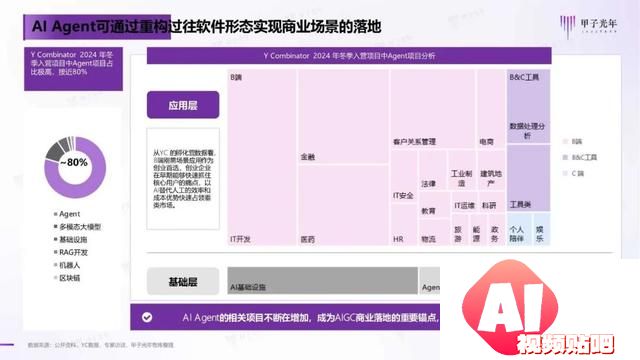Click the purple summary box mentioning 接近80%
Viewport: 640px width, 360px height.
pyautogui.click(x=73, y=69)
